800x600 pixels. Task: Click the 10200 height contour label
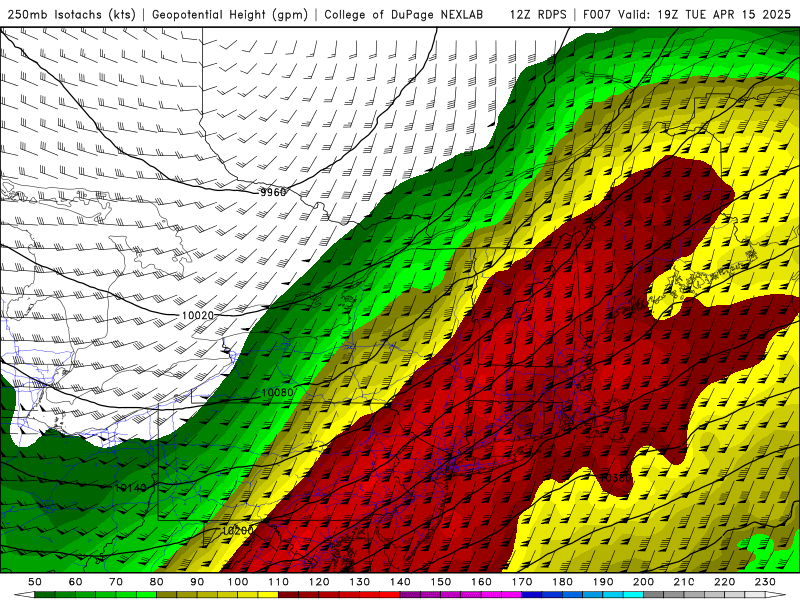point(237,531)
